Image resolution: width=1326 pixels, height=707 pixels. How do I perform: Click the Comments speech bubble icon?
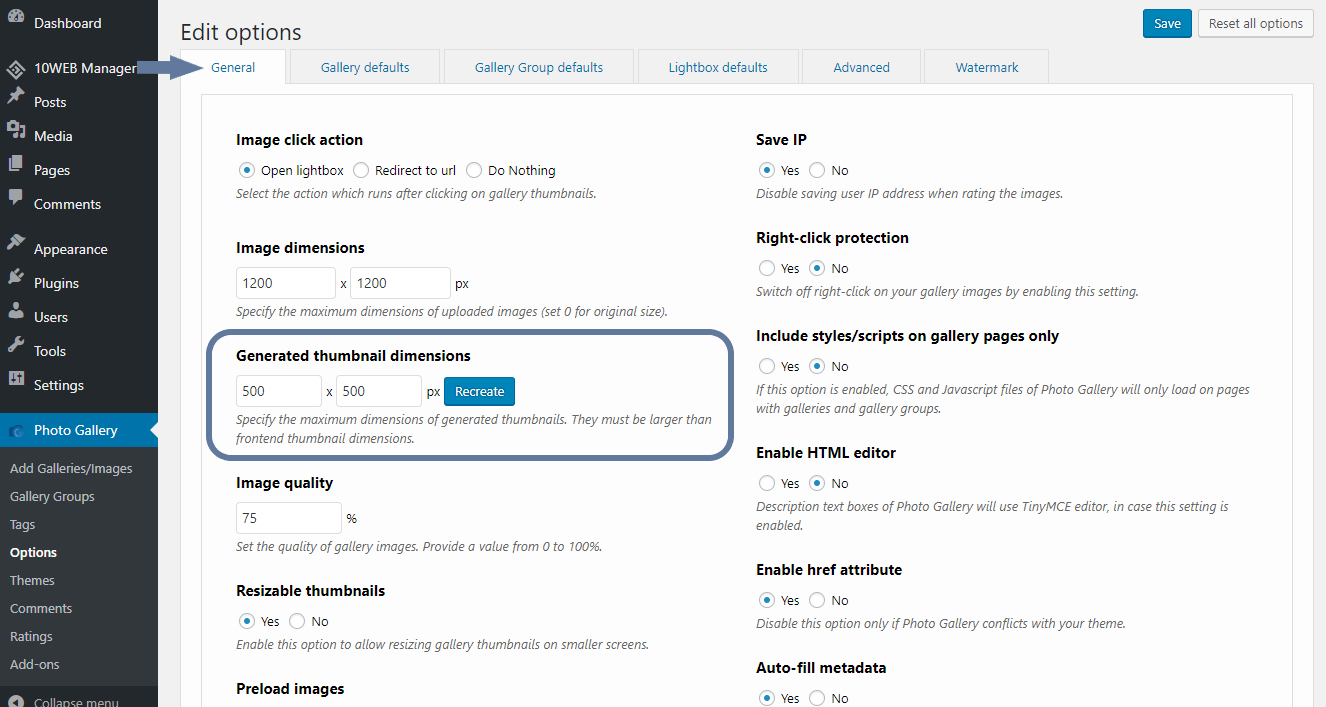tap(16, 200)
